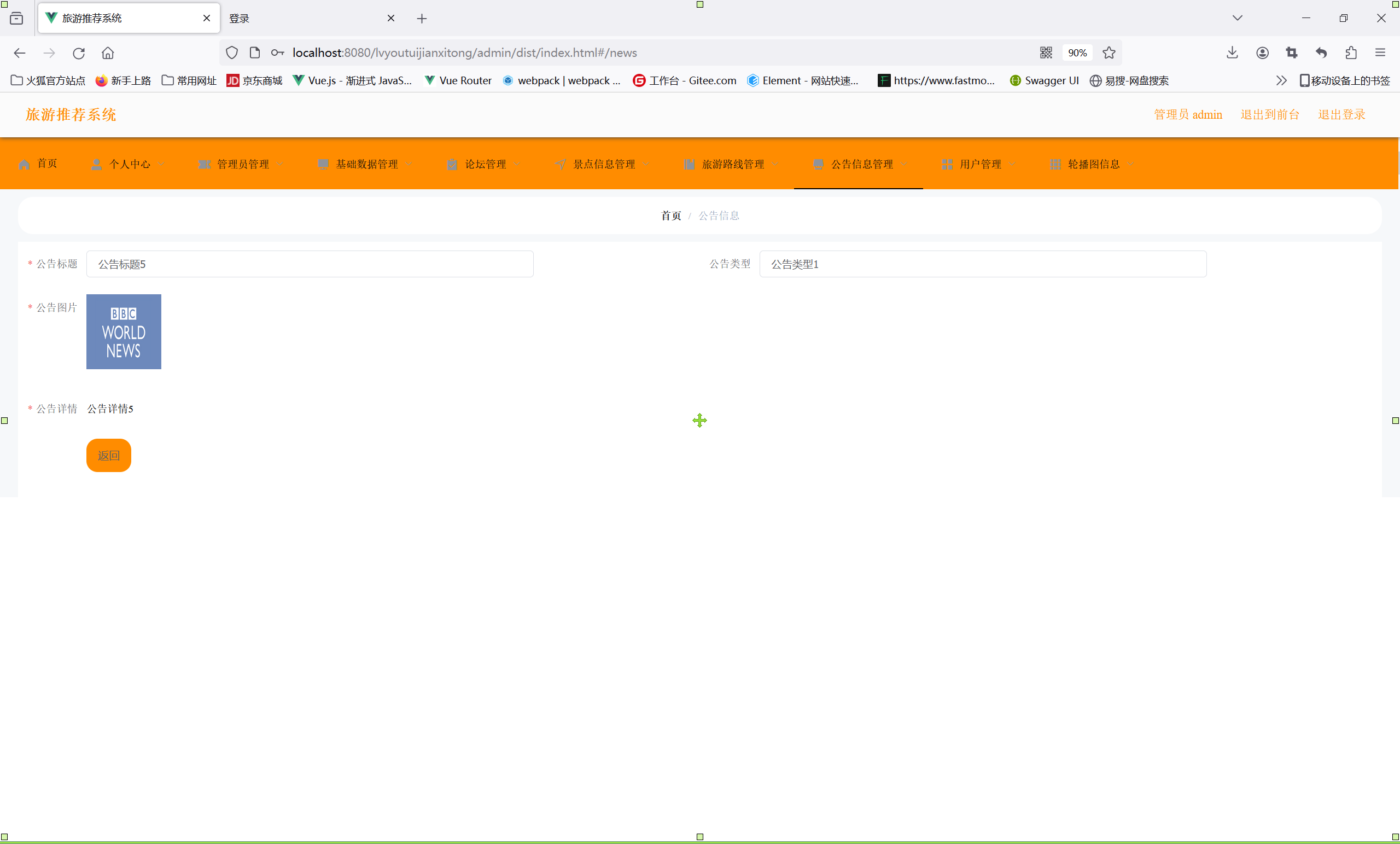This screenshot has height=844, width=1400.
Task: Open the Firefox hamburger menu icon
Action: point(1380,53)
